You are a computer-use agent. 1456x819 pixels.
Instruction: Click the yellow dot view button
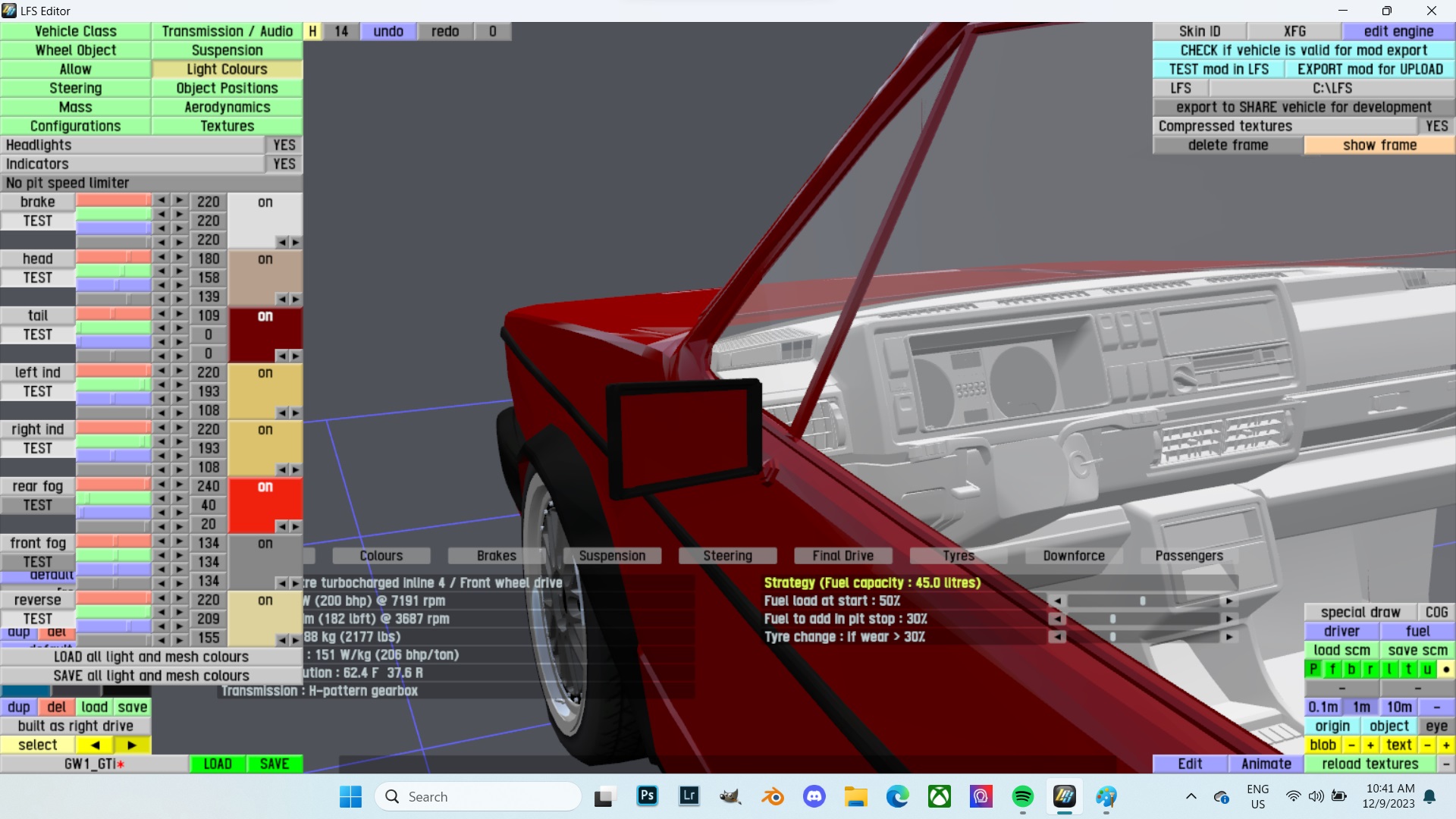point(1445,669)
